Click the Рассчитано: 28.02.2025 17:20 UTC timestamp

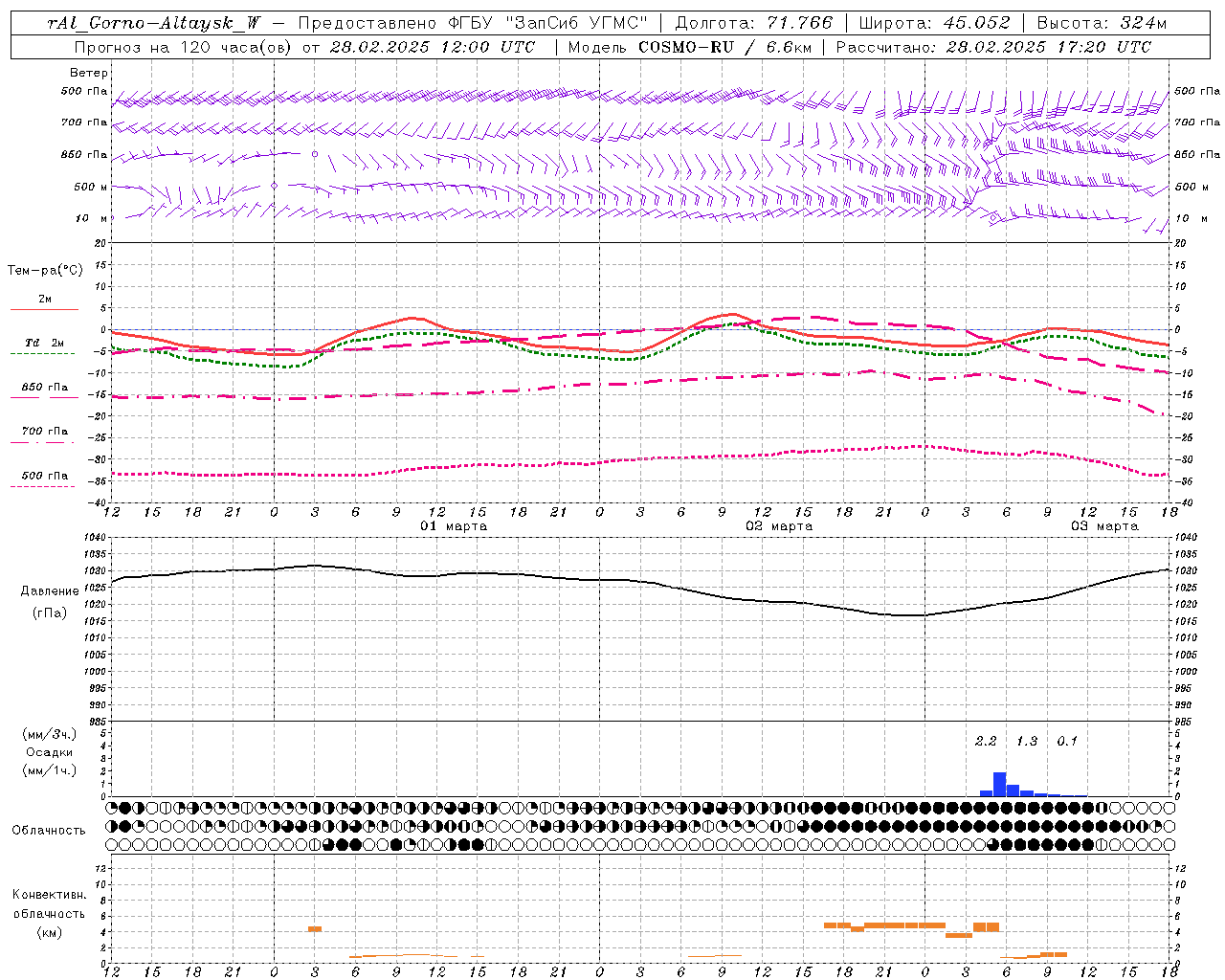pos(993,47)
